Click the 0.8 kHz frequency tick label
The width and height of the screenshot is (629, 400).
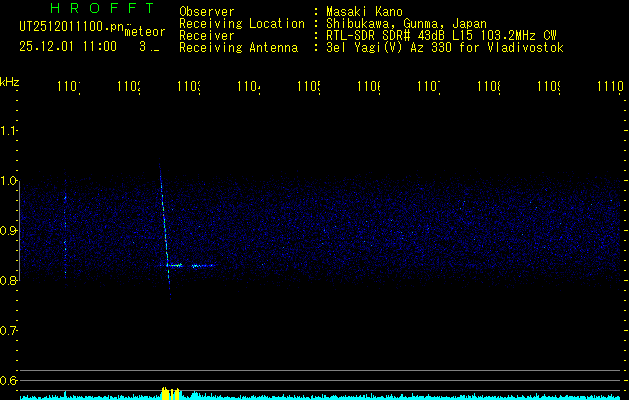click(x=9, y=281)
